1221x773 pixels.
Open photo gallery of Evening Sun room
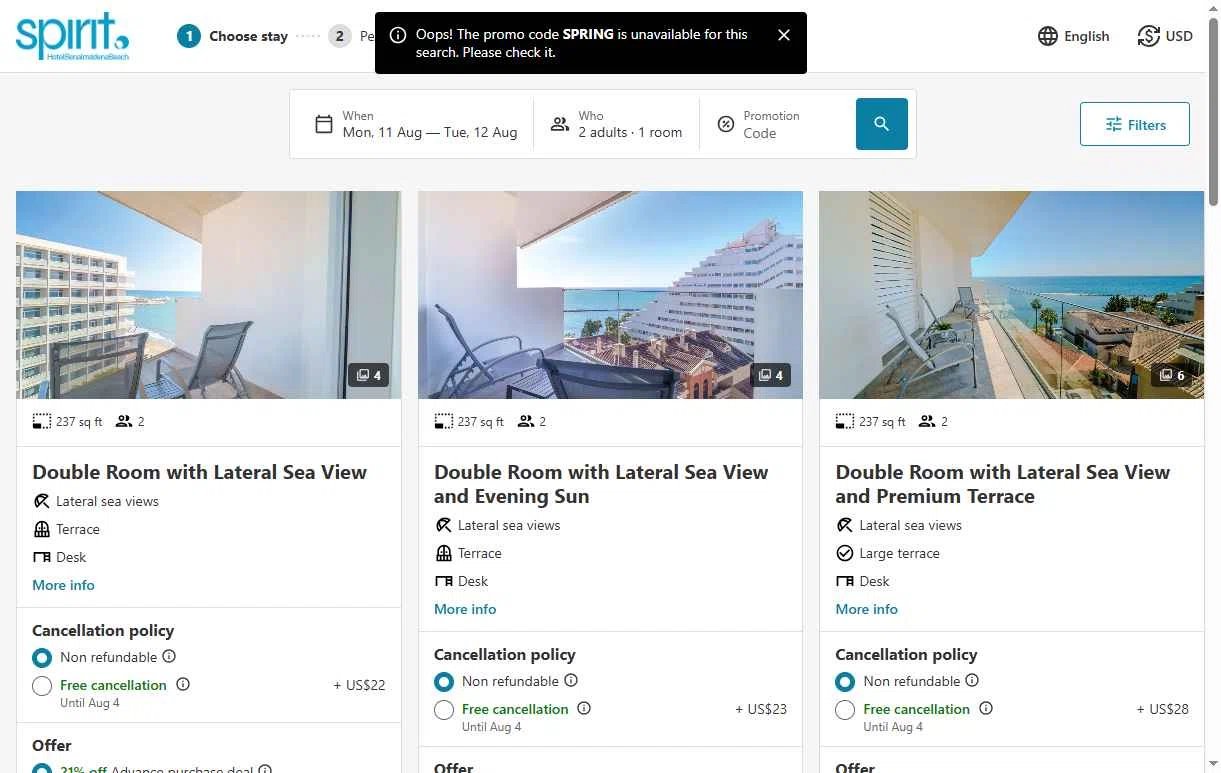tap(610, 295)
